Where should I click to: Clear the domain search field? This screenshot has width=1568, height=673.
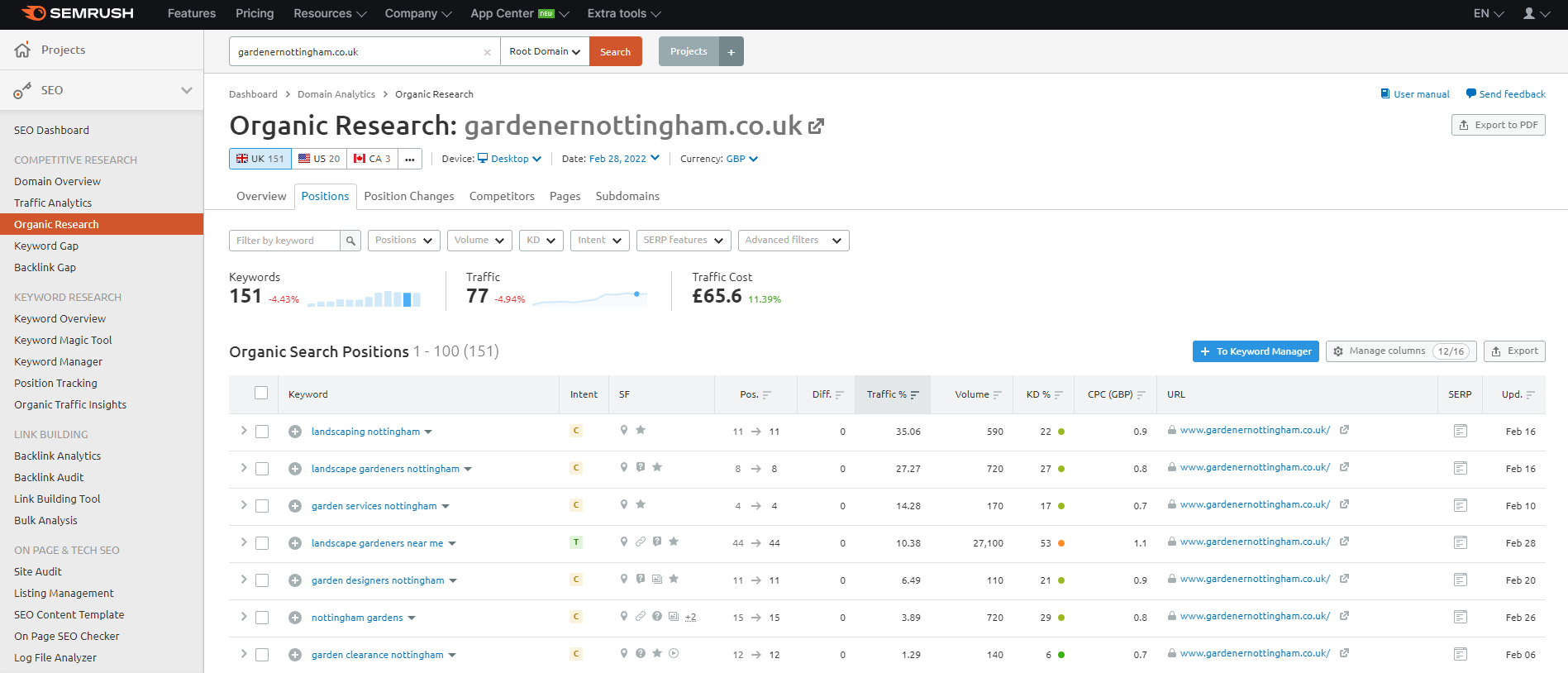point(487,52)
